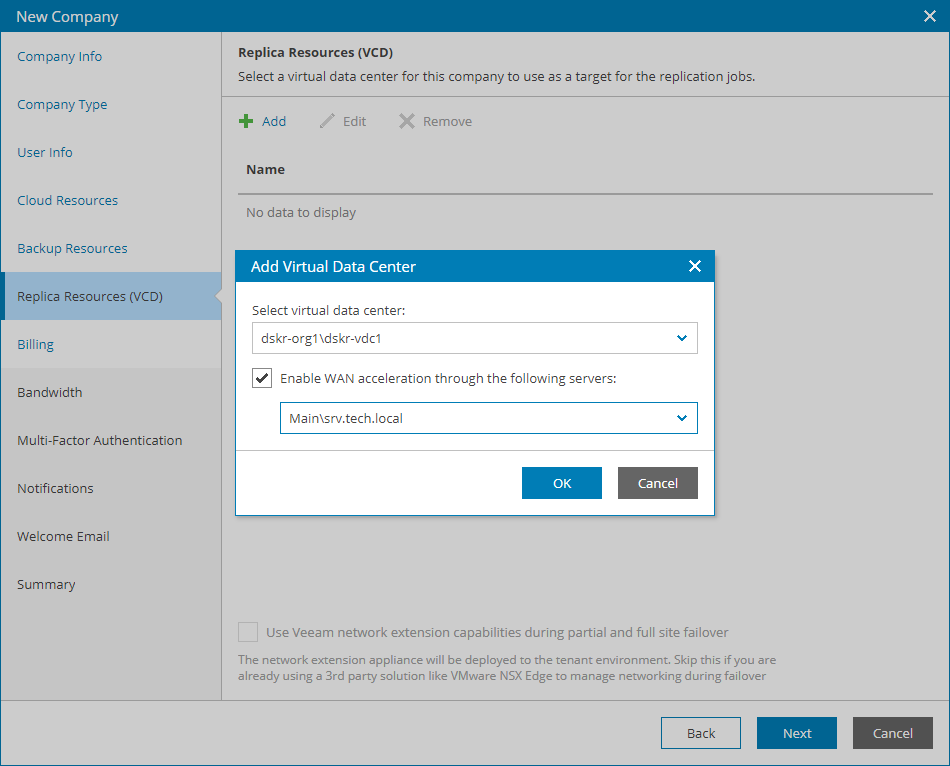Confirm dialog with OK button
The image size is (950, 766).
[562, 483]
